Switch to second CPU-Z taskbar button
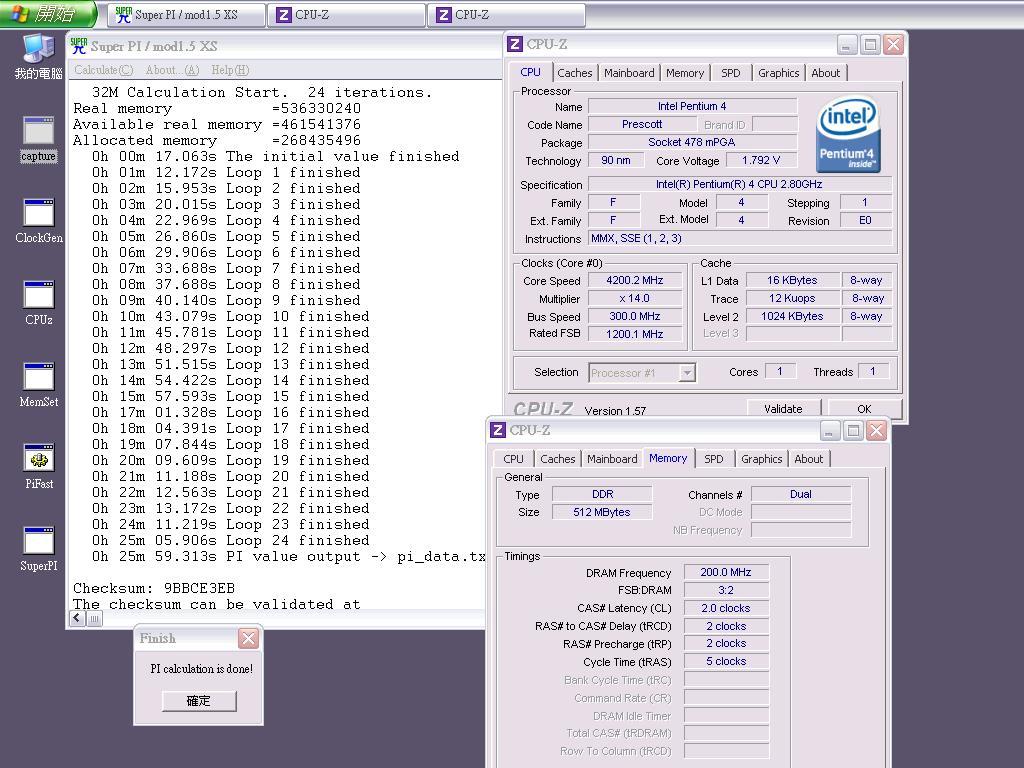 point(507,14)
